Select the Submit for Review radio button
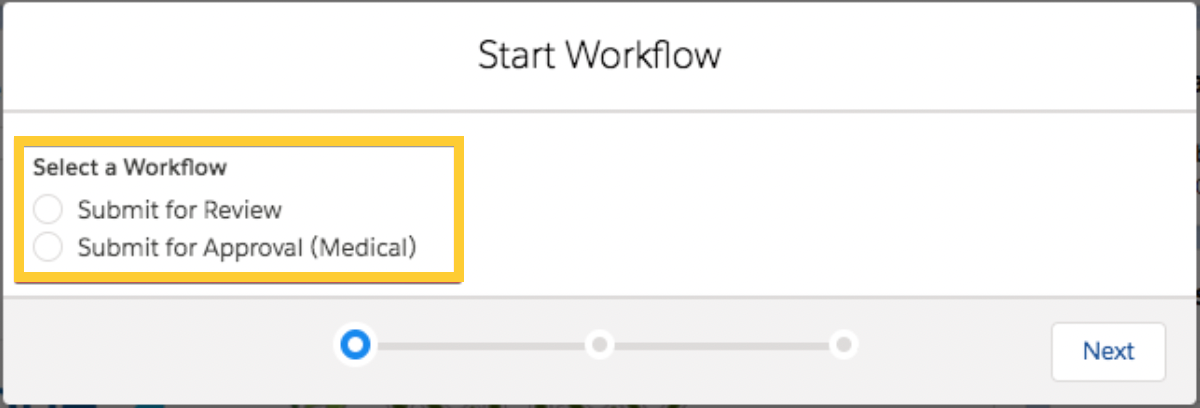Viewport: 1200px width, 408px height. click(48, 210)
